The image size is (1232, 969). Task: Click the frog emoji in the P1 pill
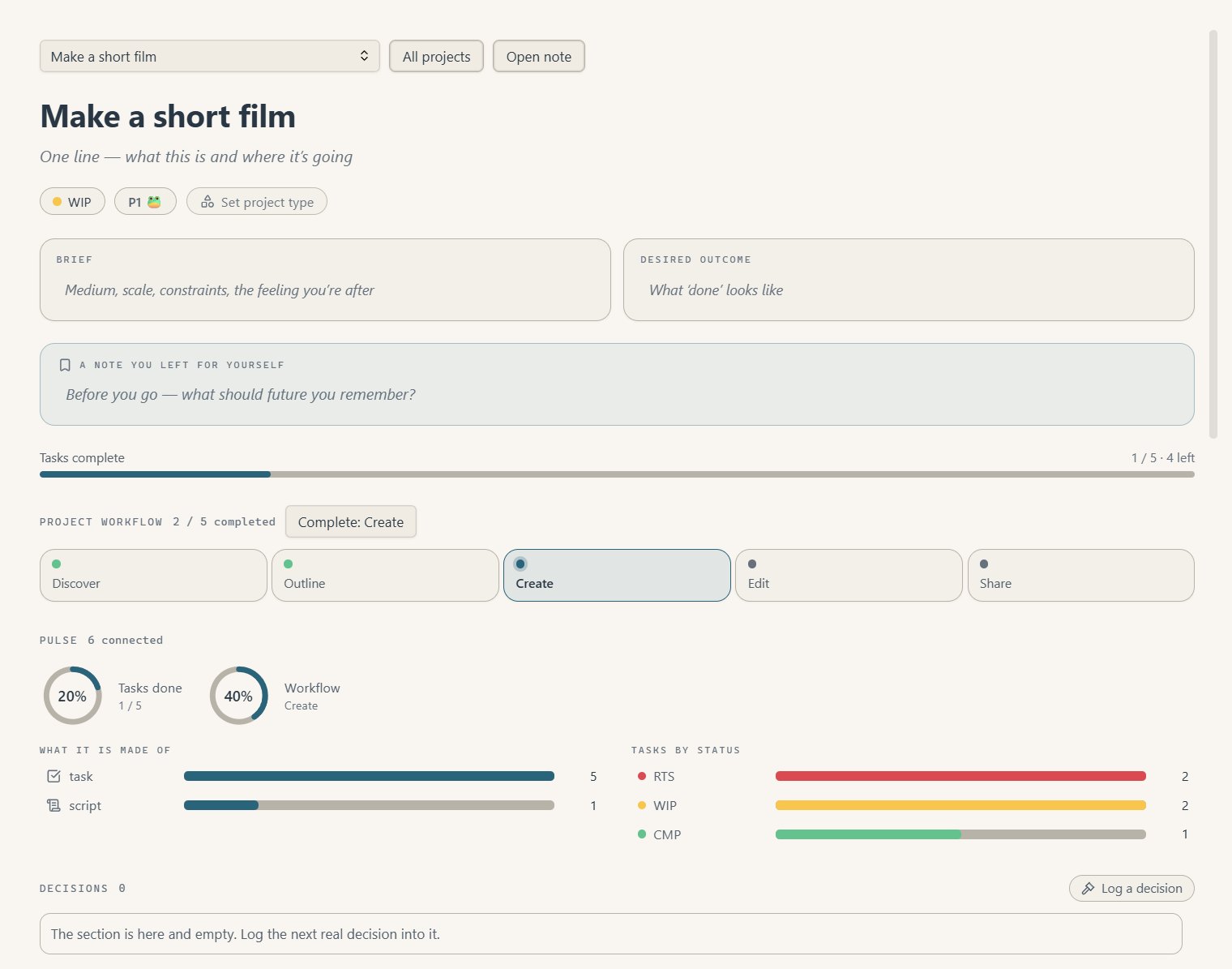(154, 202)
